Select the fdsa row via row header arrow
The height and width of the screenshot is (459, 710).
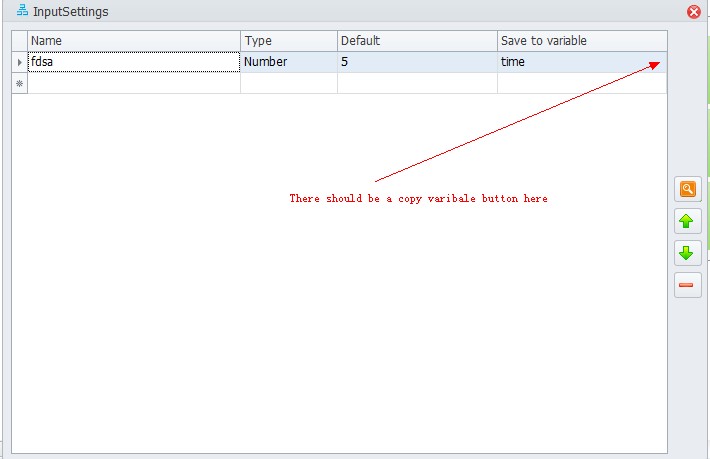[x=19, y=62]
